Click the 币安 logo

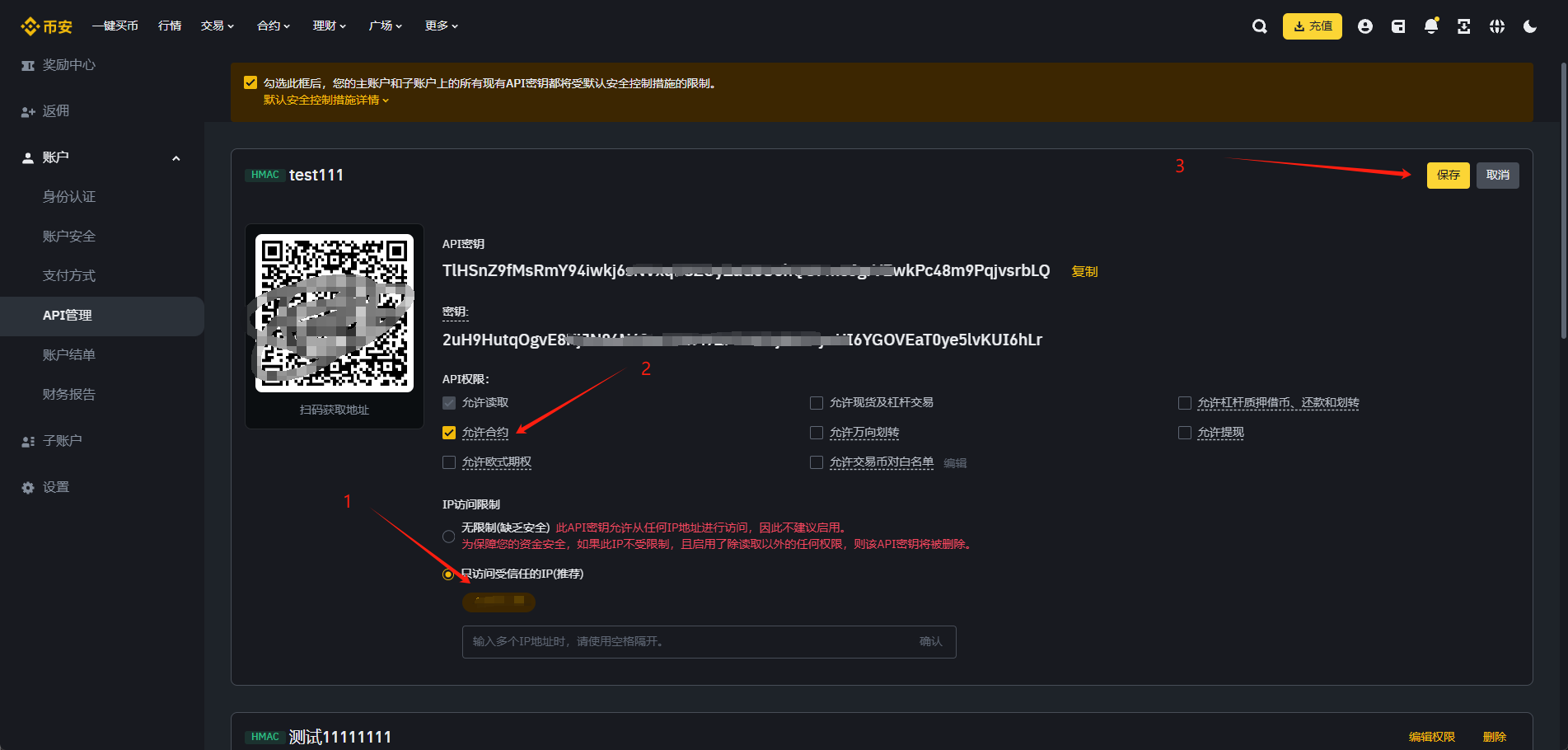tap(47, 26)
